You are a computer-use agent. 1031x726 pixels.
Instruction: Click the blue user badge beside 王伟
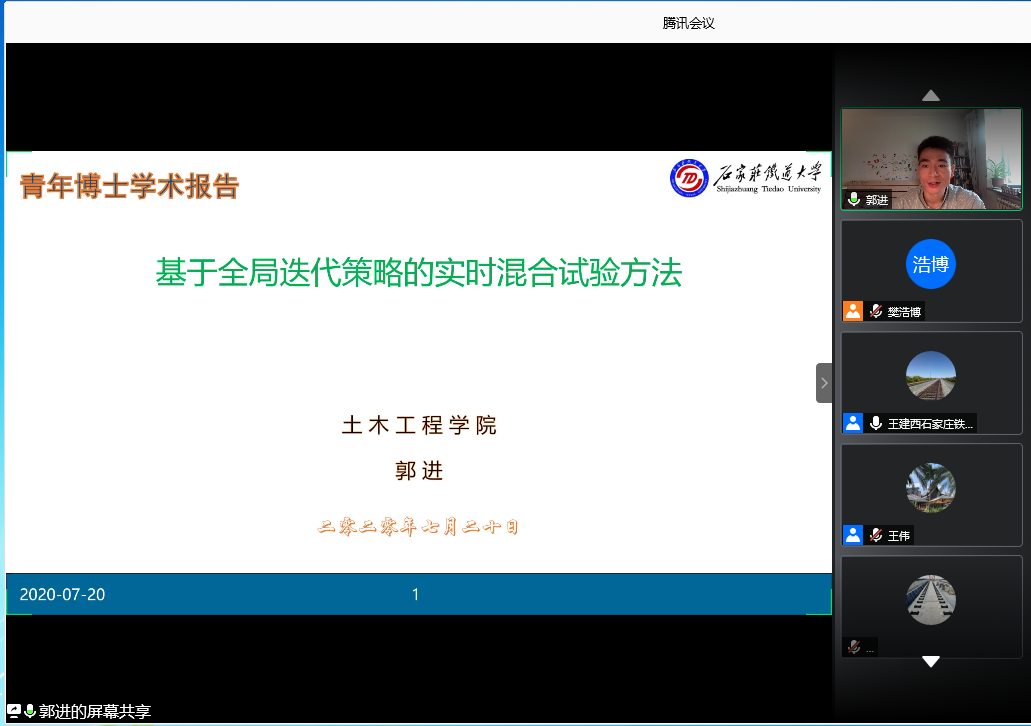tap(852, 535)
